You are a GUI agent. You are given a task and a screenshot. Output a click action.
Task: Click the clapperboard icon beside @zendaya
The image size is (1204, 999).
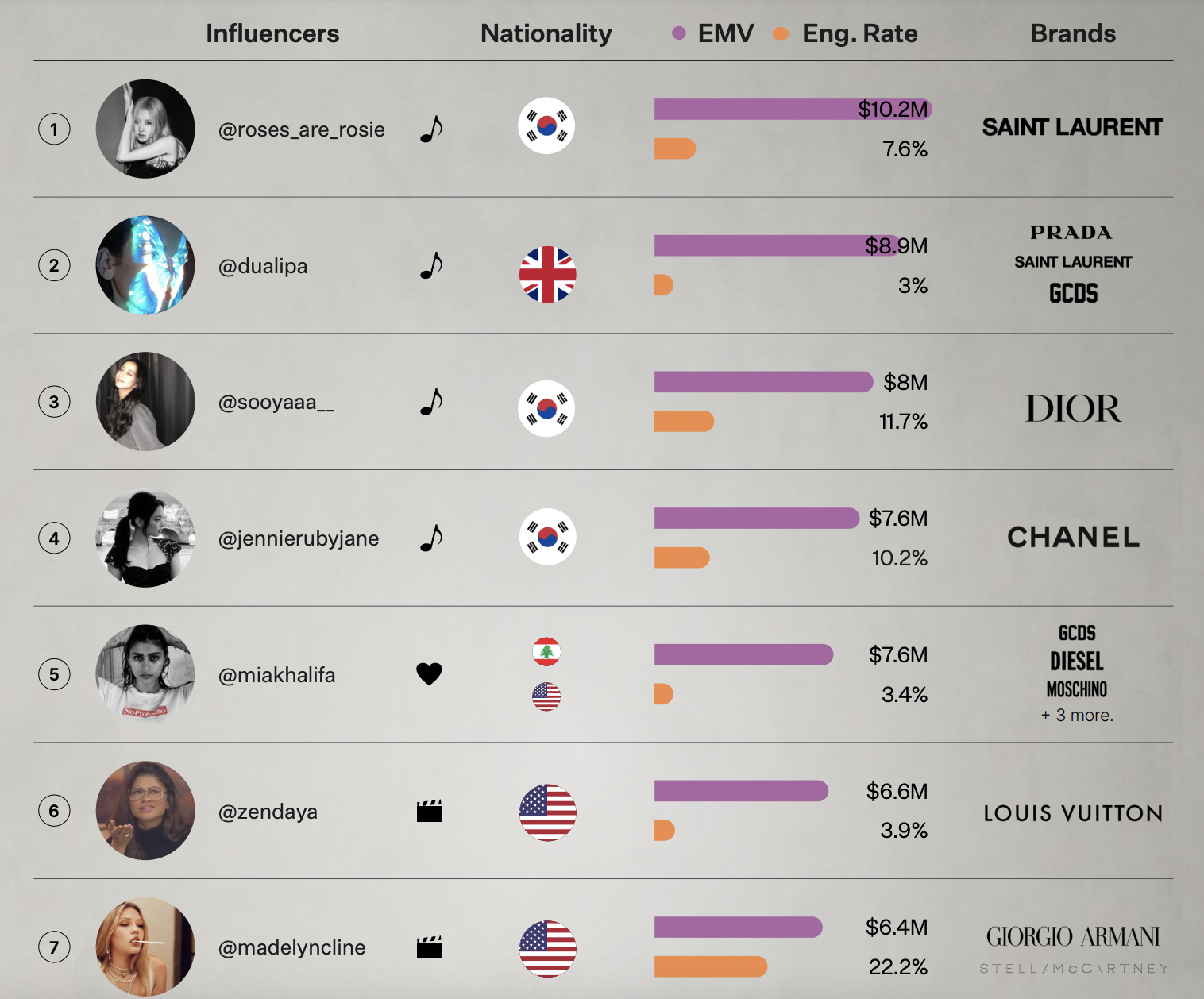(x=429, y=811)
